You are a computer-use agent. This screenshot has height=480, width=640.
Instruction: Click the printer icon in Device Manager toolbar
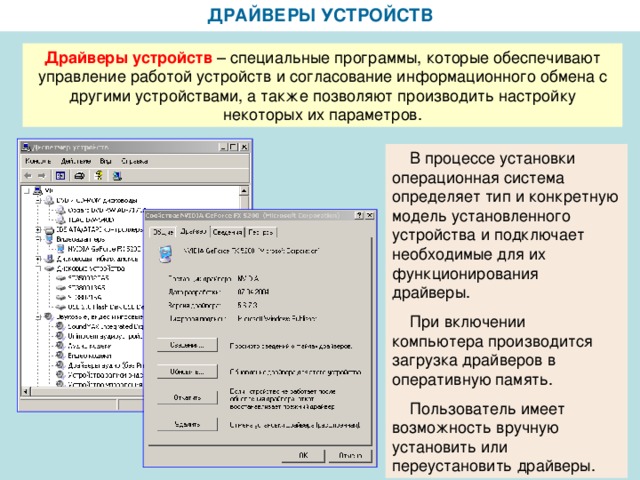tap(80, 176)
